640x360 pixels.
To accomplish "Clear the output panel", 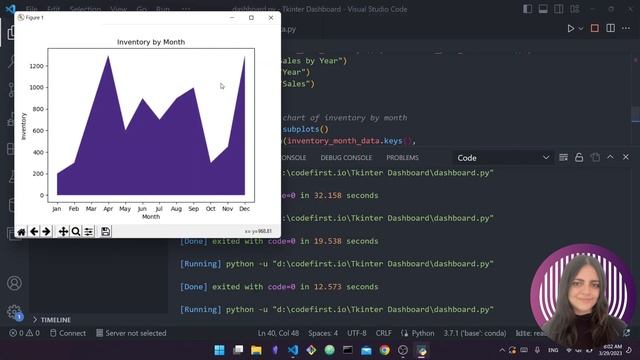I will (563, 158).
